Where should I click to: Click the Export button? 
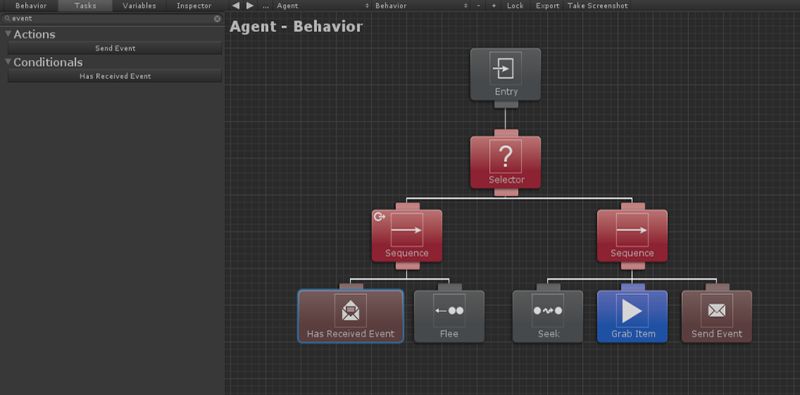pos(547,6)
